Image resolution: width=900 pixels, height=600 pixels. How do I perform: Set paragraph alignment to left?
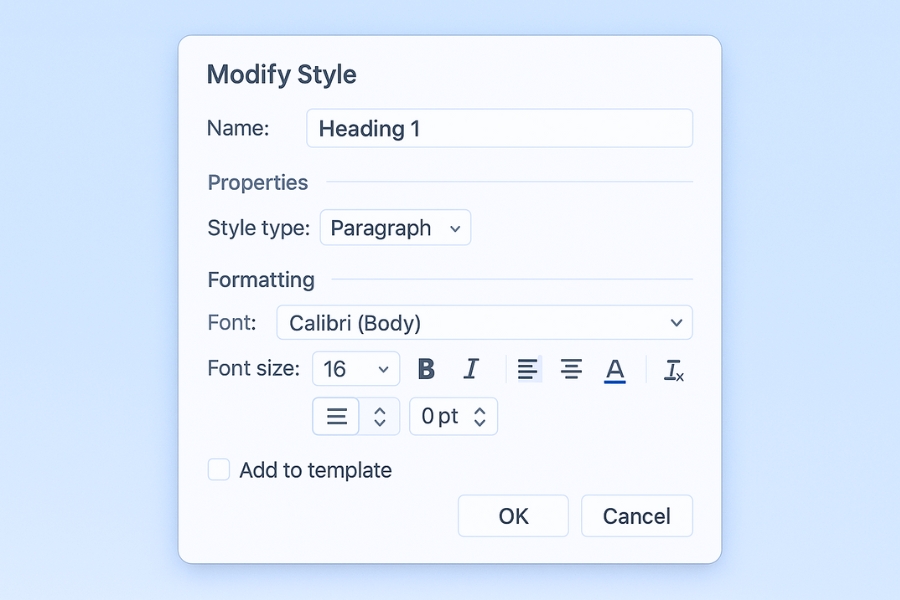pos(527,369)
